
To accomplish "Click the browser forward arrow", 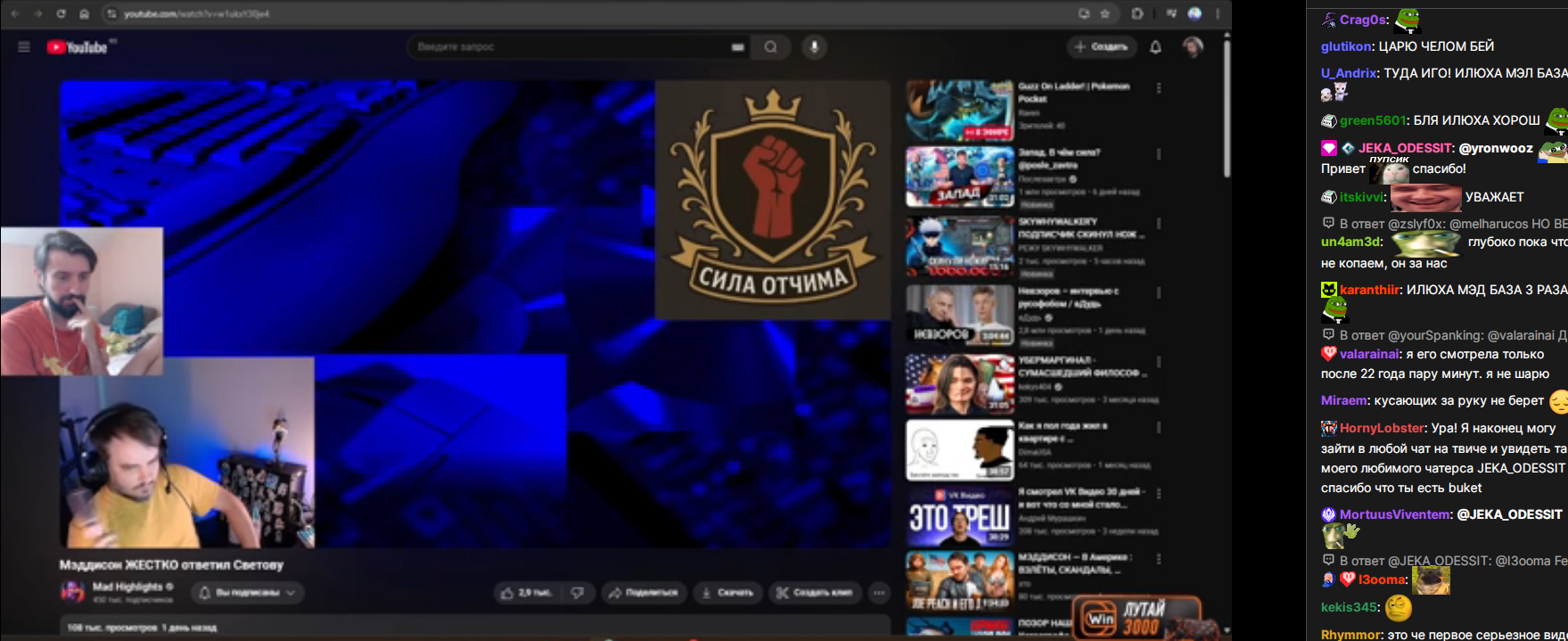I will (x=37, y=13).
